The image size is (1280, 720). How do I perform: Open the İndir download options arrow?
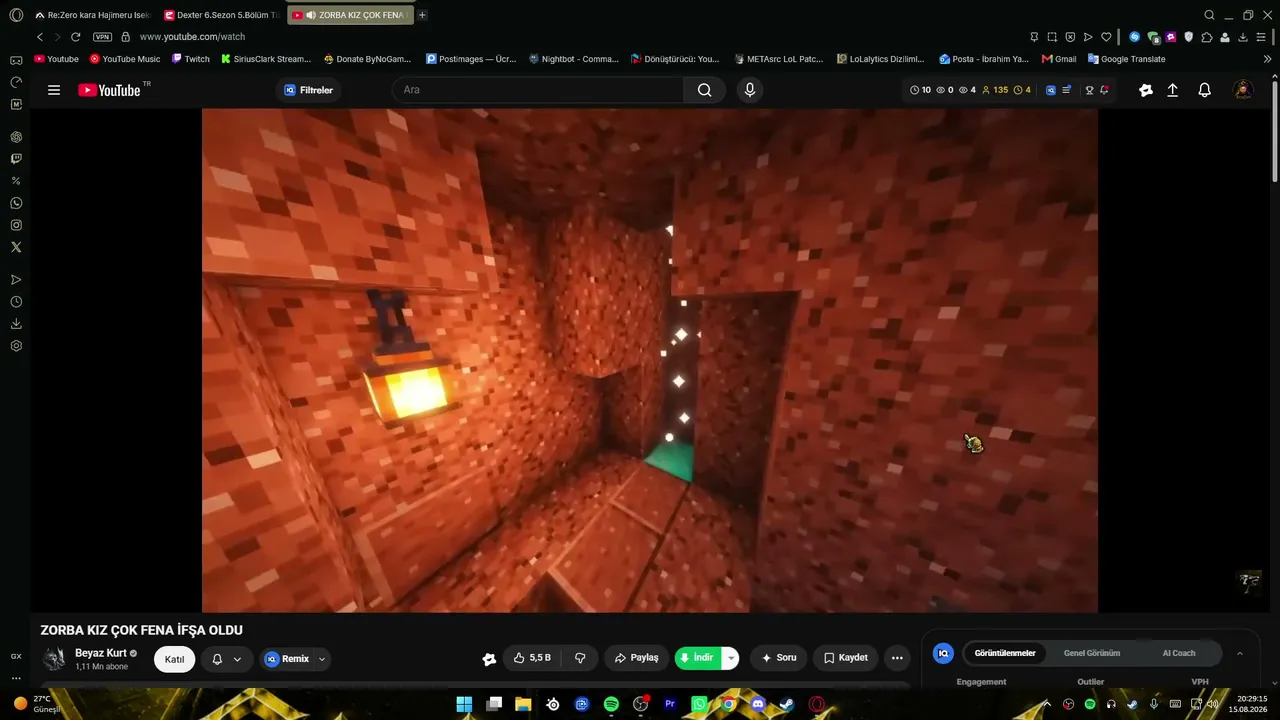click(731, 658)
